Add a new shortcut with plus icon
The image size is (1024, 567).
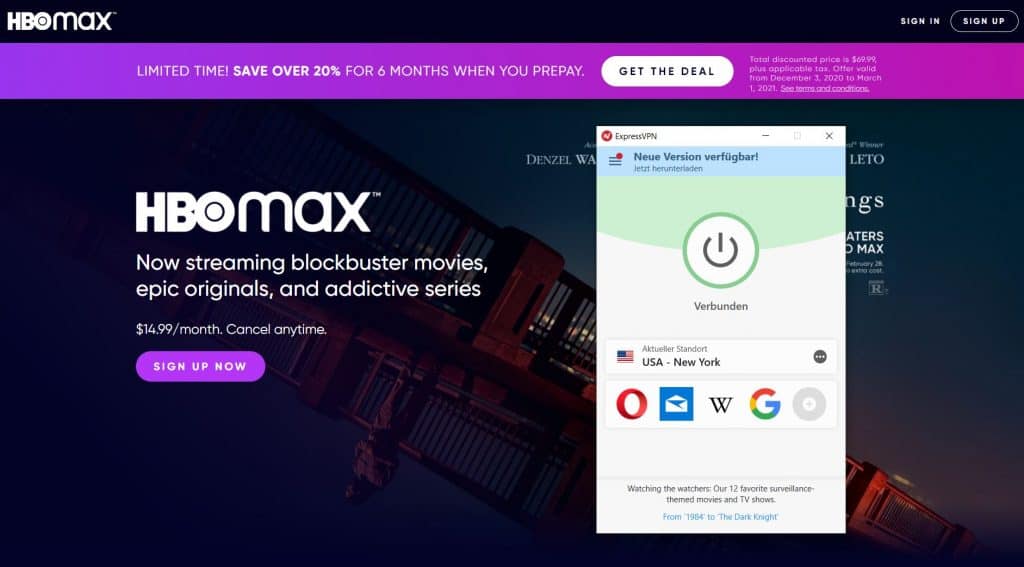pos(809,404)
